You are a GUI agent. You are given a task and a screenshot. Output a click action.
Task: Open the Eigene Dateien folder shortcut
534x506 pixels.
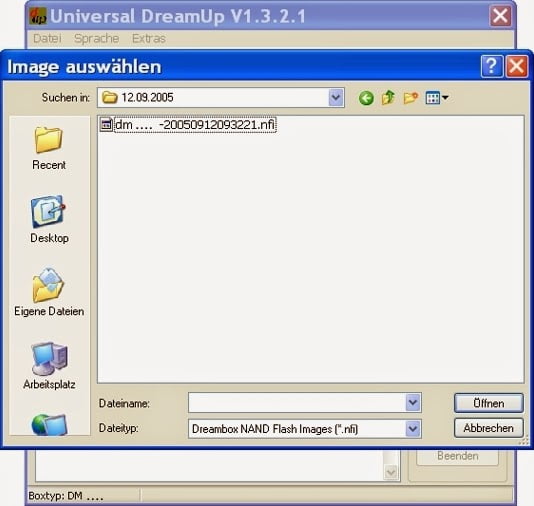point(49,293)
